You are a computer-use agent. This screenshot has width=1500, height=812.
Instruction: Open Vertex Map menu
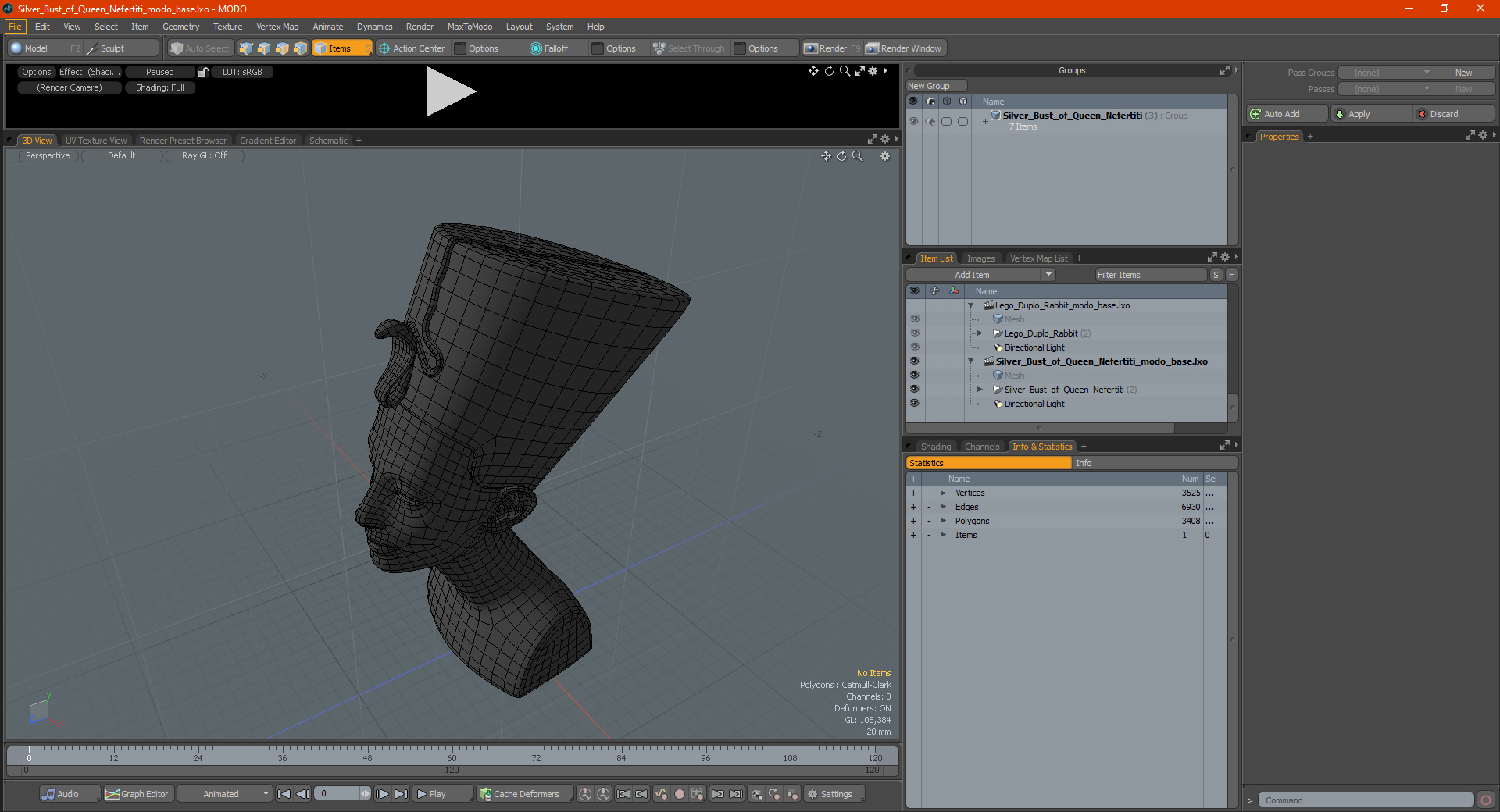(277, 27)
